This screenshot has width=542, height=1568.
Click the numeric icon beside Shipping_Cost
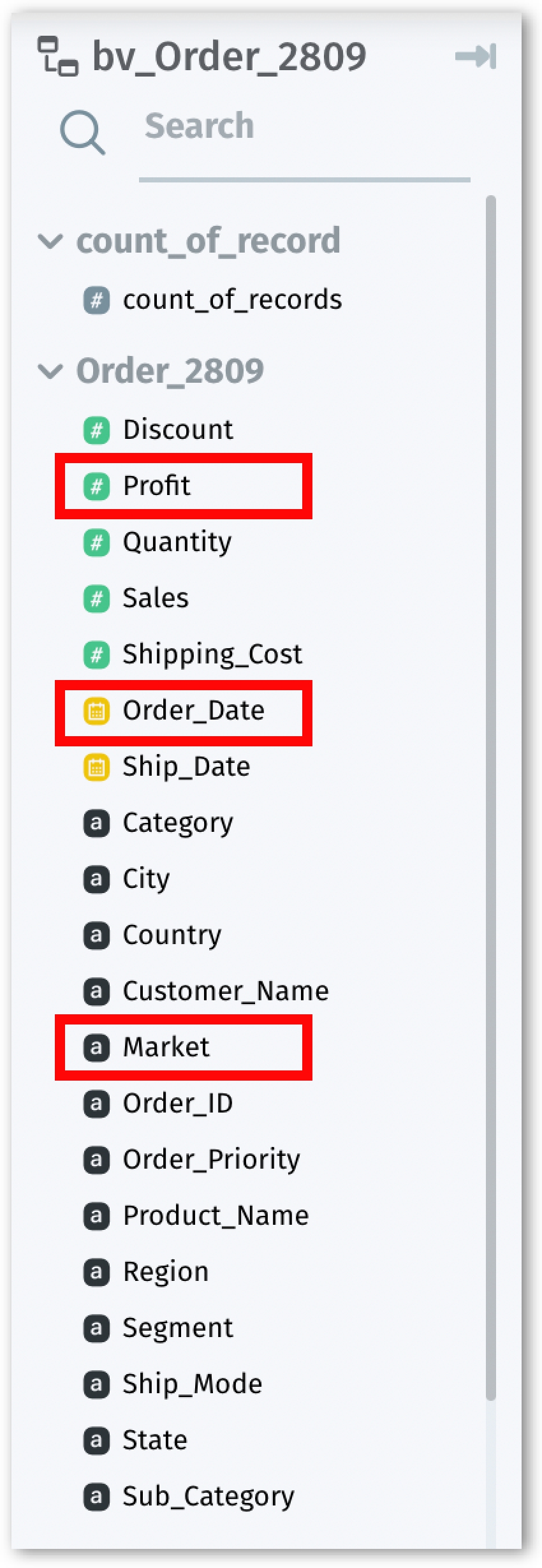[x=96, y=655]
